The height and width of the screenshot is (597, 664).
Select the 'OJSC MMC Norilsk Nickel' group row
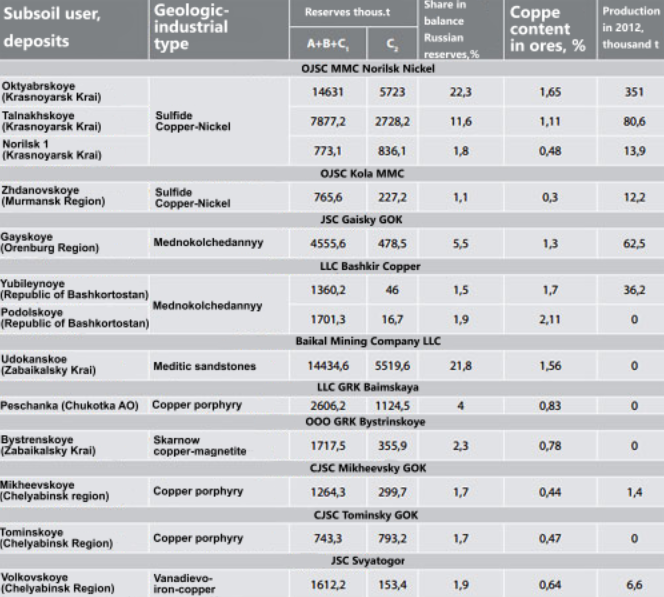(x=332, y=69)
